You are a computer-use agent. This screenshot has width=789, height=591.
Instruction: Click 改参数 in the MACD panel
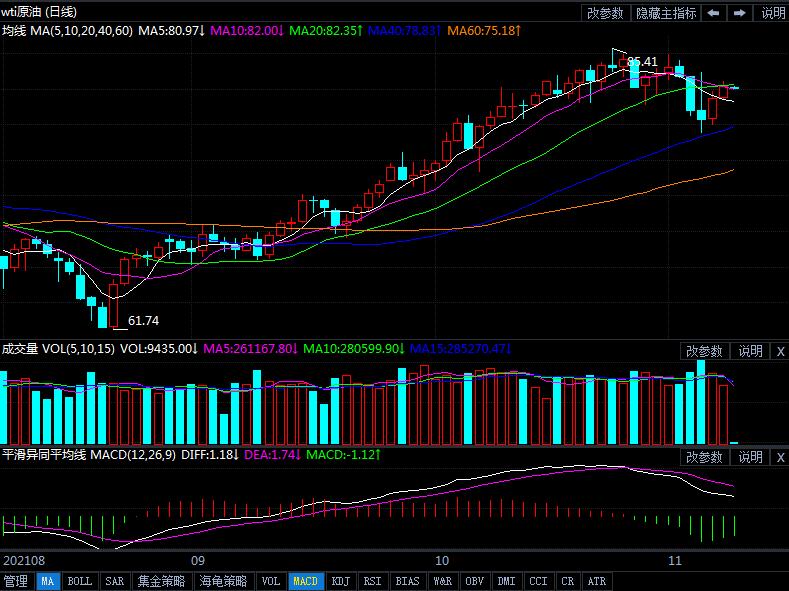click(704, 457)
